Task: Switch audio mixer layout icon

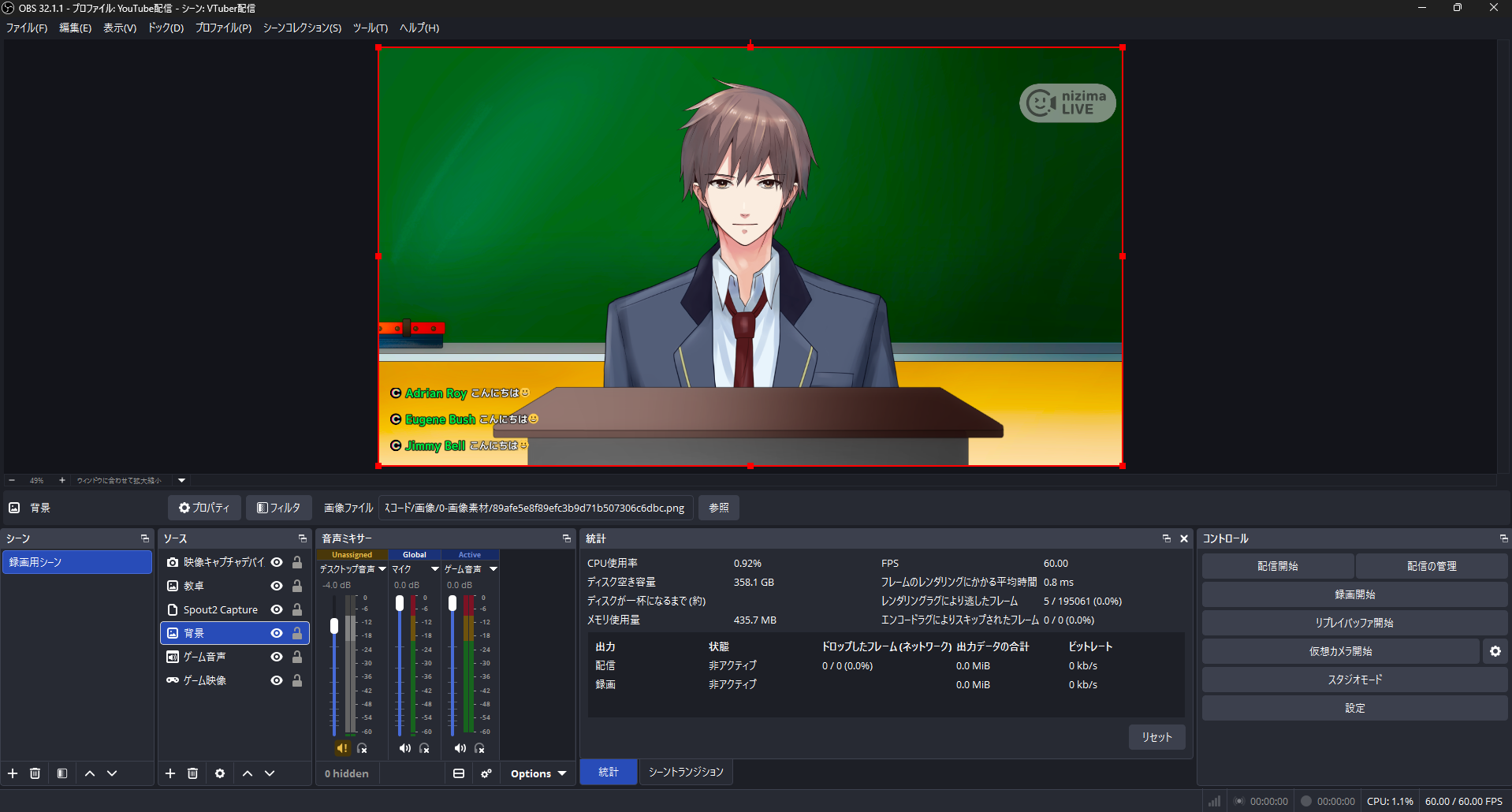Action: (x=459, y=773)
